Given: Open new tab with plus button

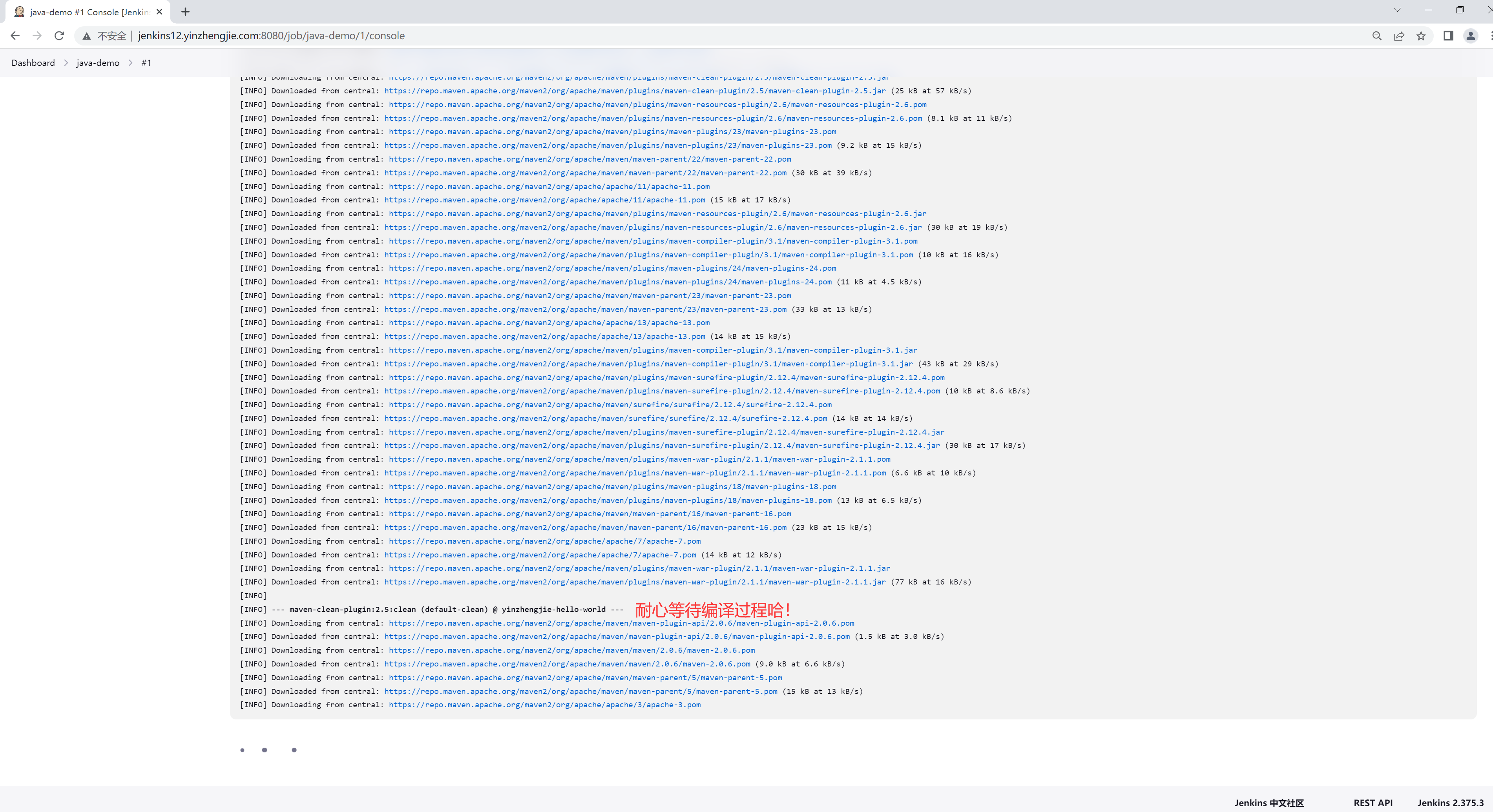Looking at the screenshot, I should [x=186, y=12].
